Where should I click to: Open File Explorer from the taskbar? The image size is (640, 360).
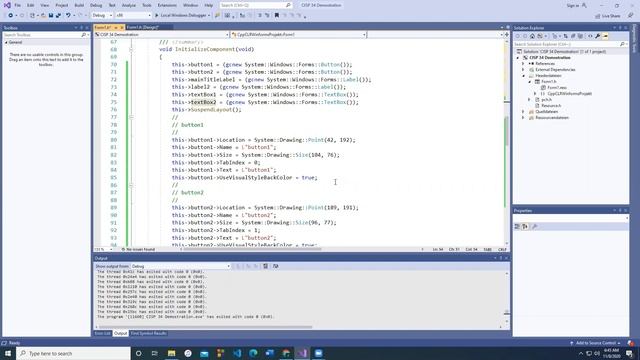tap(171, 353)
